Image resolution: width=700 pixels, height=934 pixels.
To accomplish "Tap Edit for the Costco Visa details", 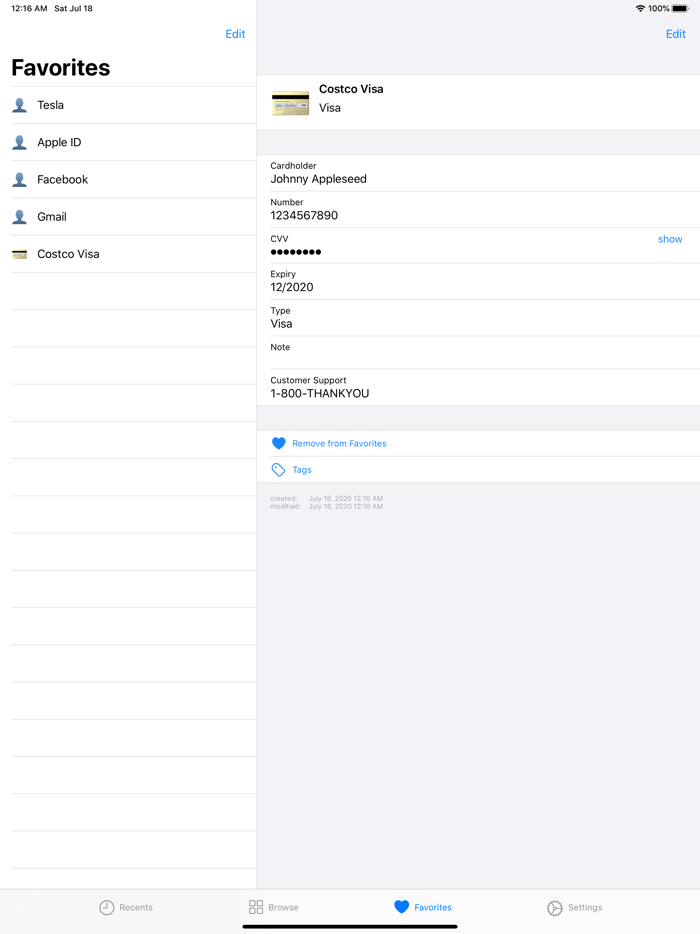I will (x=676, y=34).
